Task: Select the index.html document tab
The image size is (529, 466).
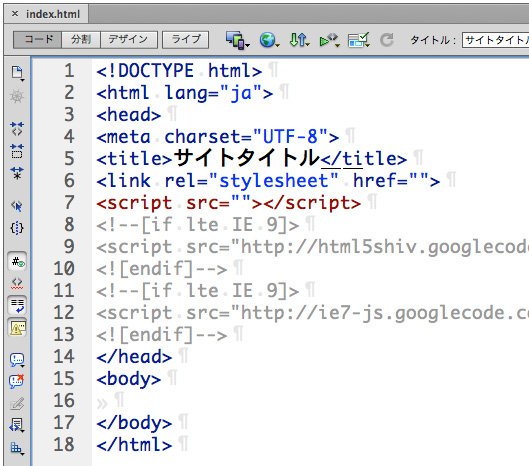Action: 53,14
